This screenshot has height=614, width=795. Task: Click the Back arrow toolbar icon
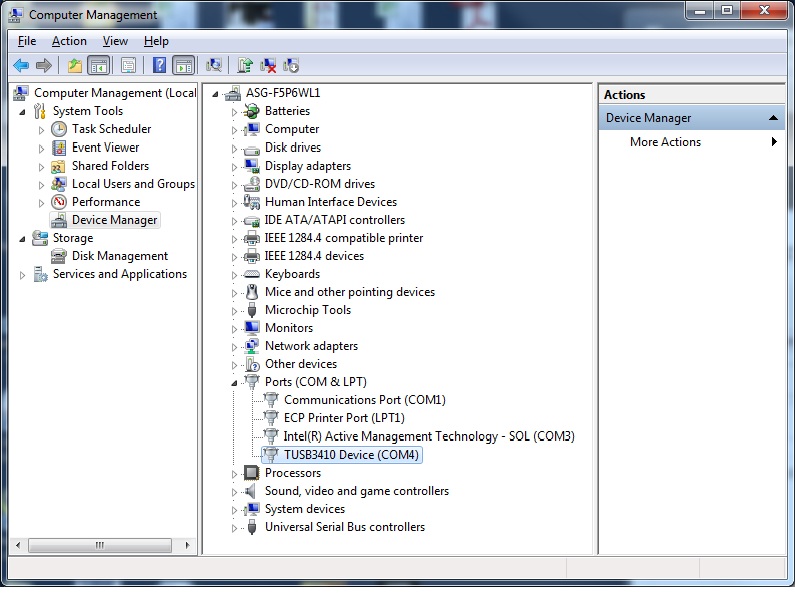[x=21, y=65]
